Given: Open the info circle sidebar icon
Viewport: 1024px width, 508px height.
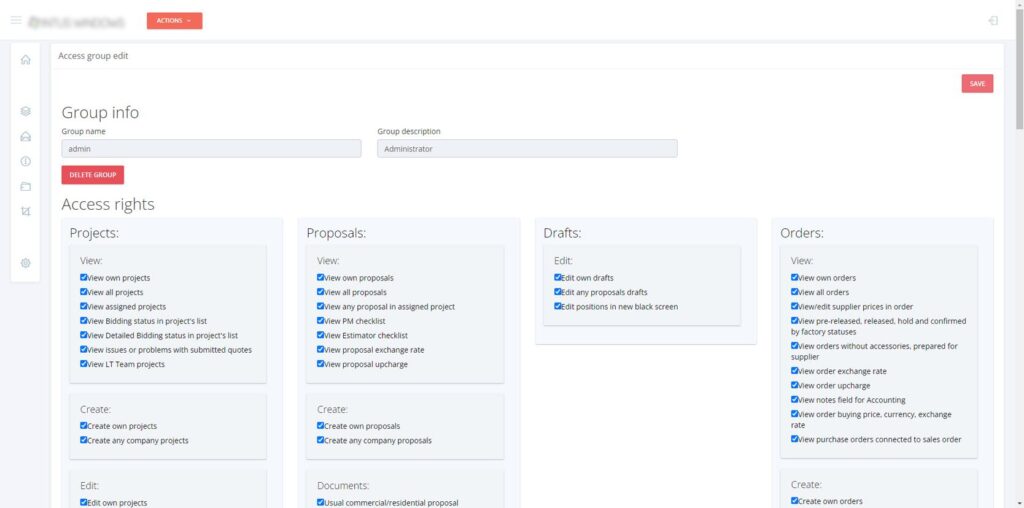Looking at the screenshot, I should (25, 161).
